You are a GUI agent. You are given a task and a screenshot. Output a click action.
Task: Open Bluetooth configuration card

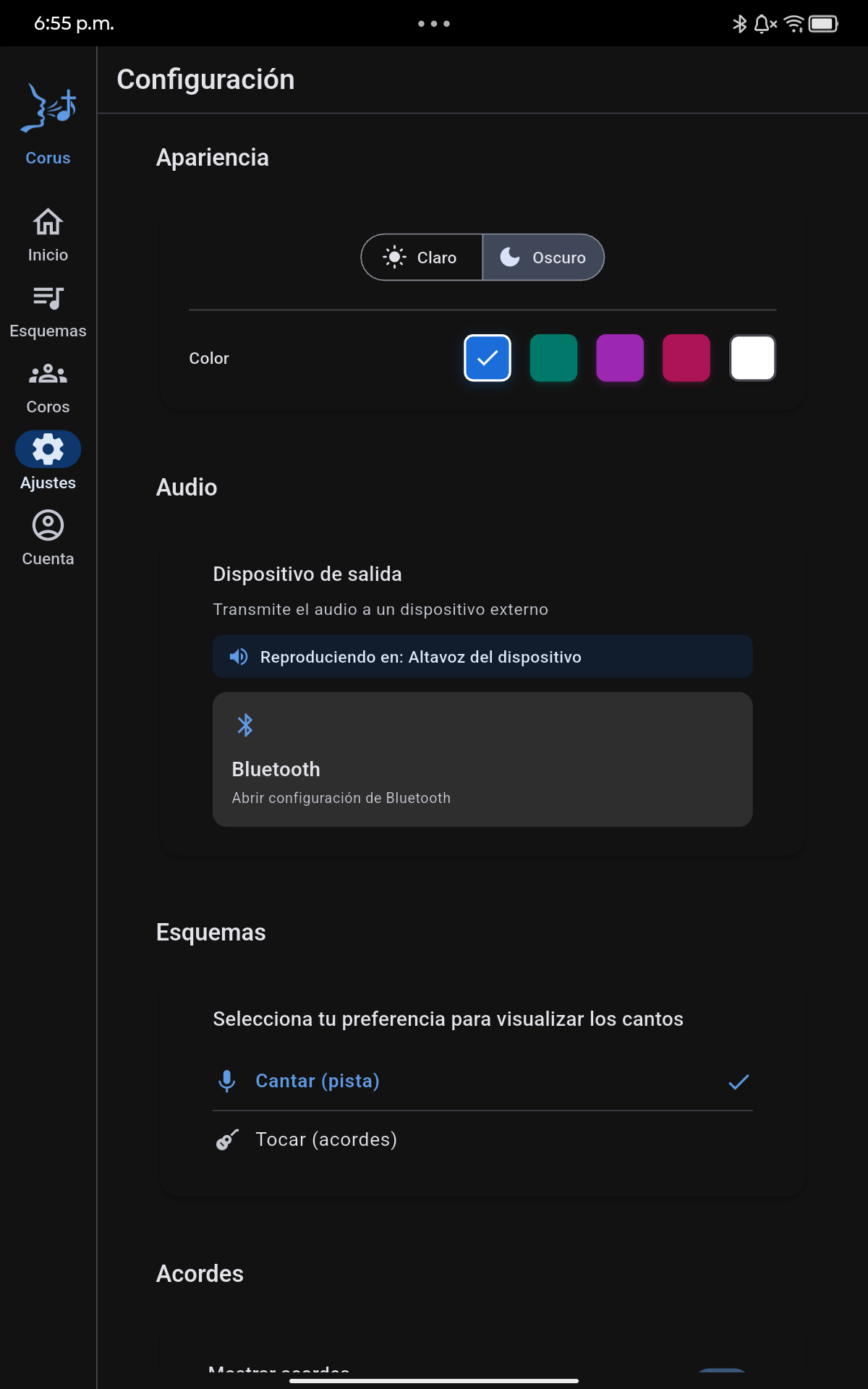pyautogui.click(x=482, y=760)
